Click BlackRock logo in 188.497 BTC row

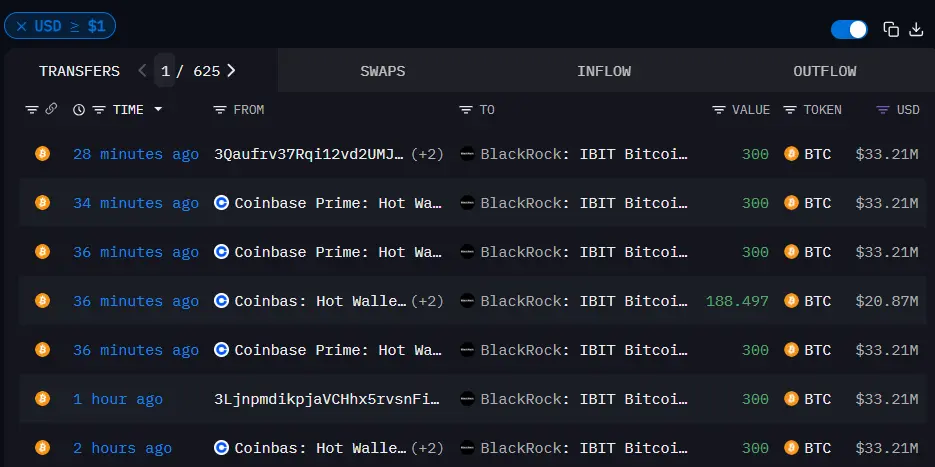468,301
